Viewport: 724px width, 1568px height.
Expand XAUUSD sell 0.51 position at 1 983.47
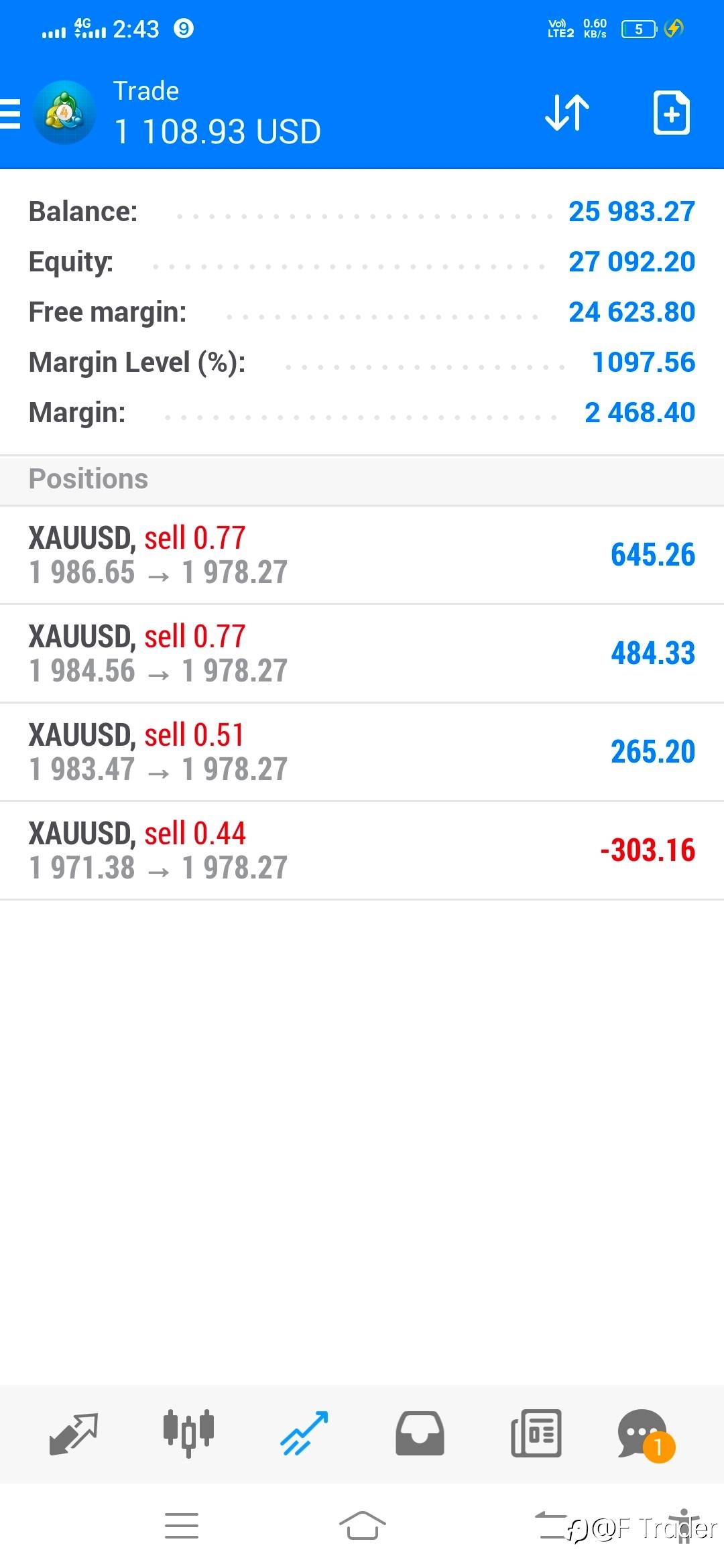[x=362, y=753]
